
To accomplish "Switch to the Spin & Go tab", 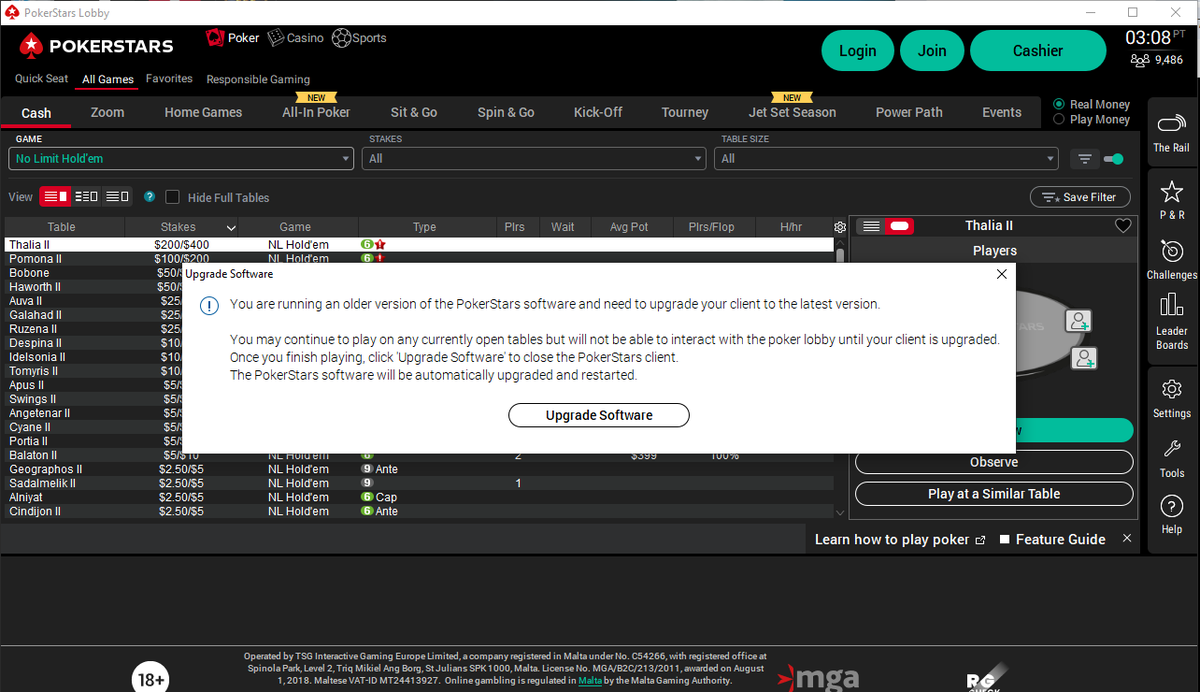I will (x=506, y=112).
